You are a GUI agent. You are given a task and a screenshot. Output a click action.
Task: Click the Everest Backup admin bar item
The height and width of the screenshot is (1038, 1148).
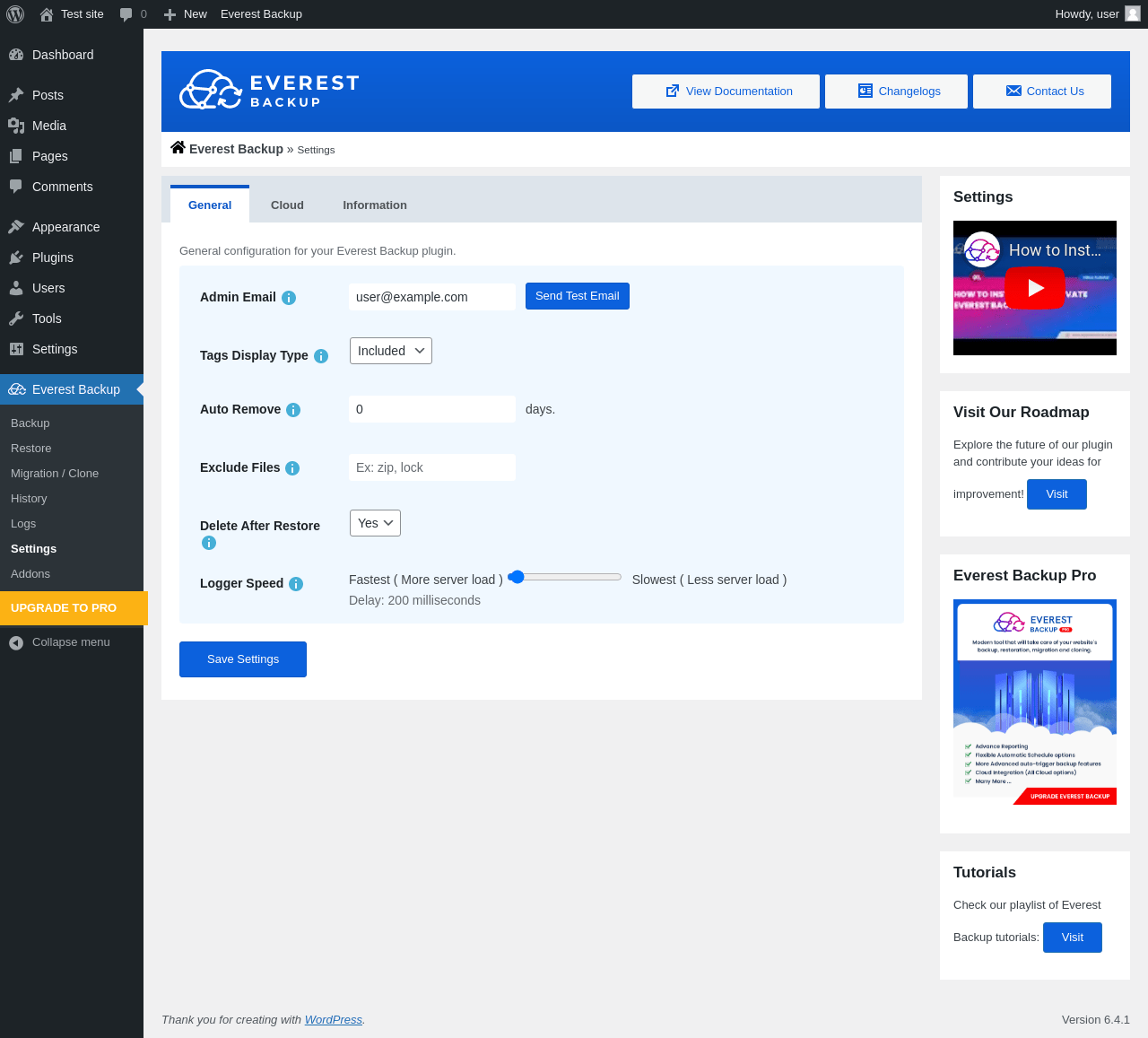[x=261, y=14]
